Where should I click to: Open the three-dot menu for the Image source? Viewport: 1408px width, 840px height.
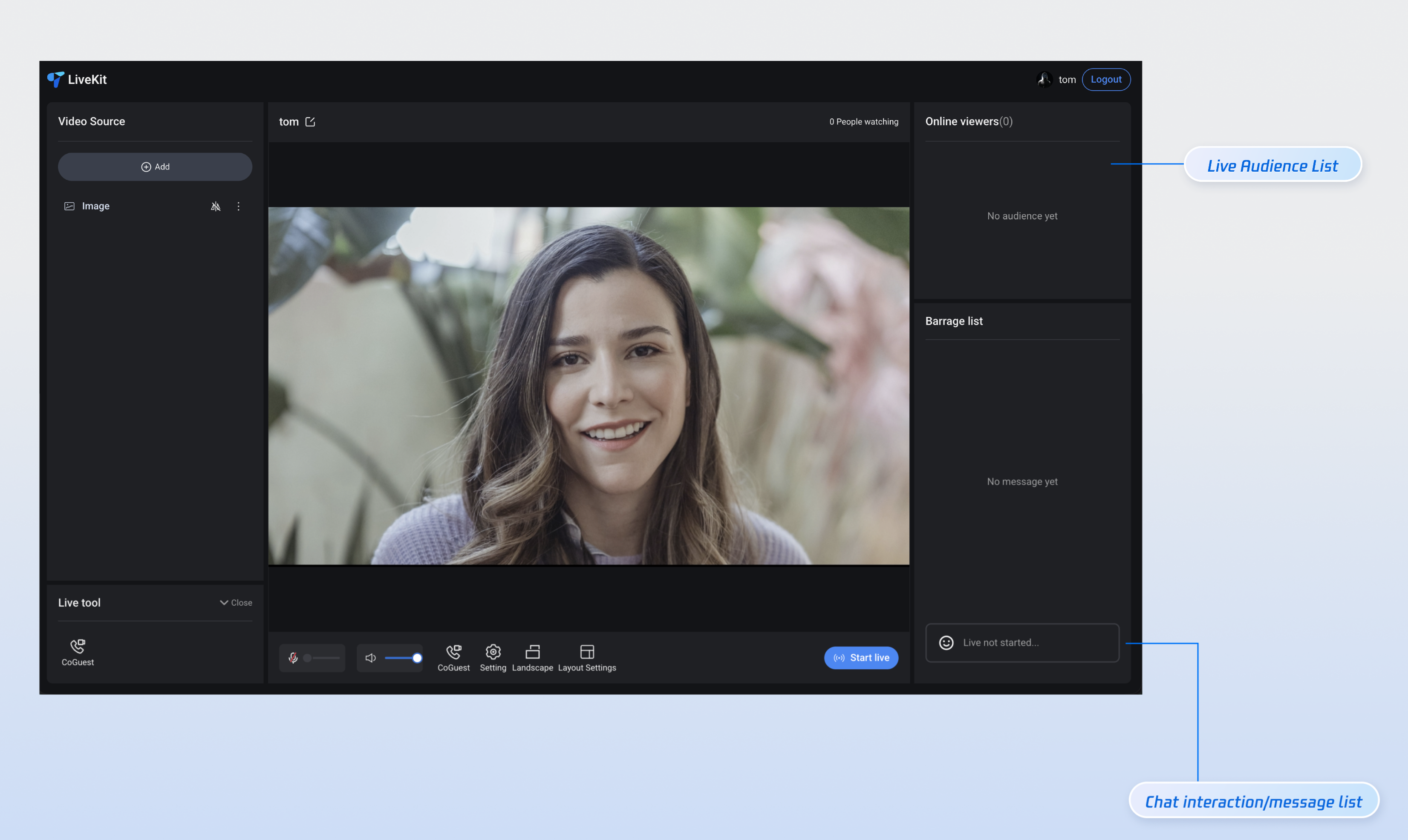click(238, 207)
